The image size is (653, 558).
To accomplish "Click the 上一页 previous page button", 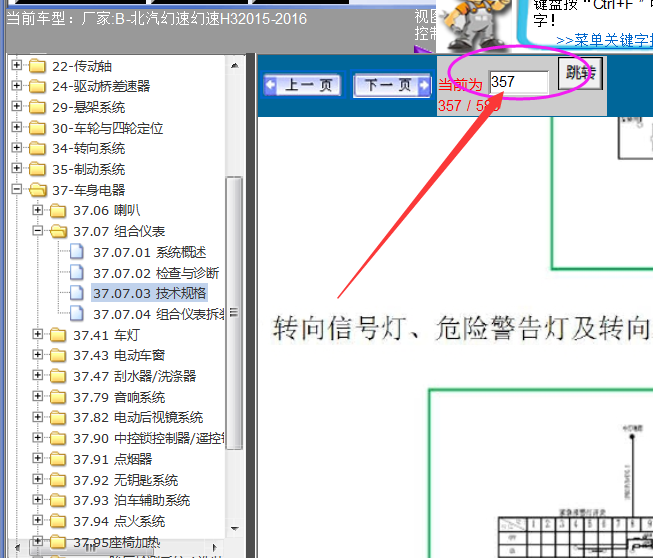I will (x=304, y=85).
